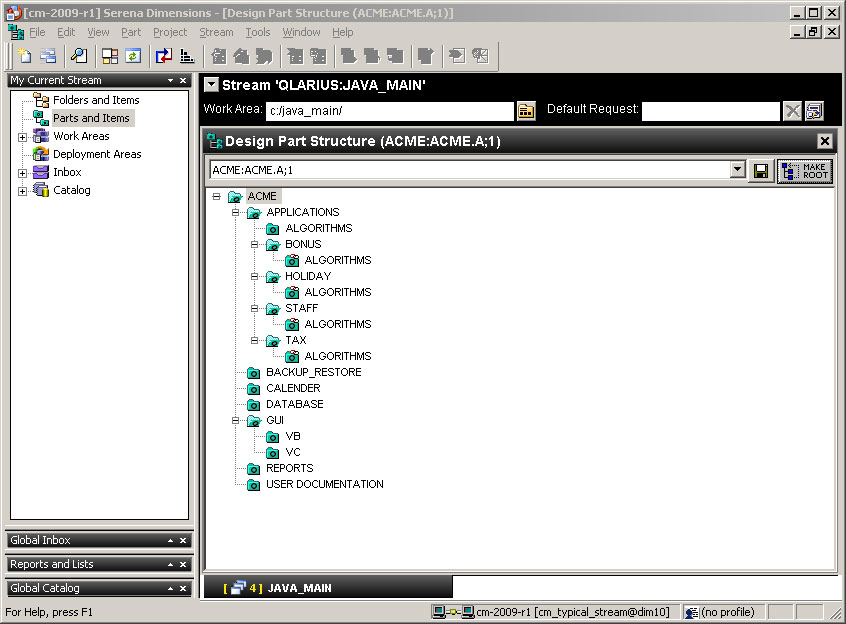Click the Work Areas tree icon
This screenshot has width=846, height=624.
(x=41, y=136)
